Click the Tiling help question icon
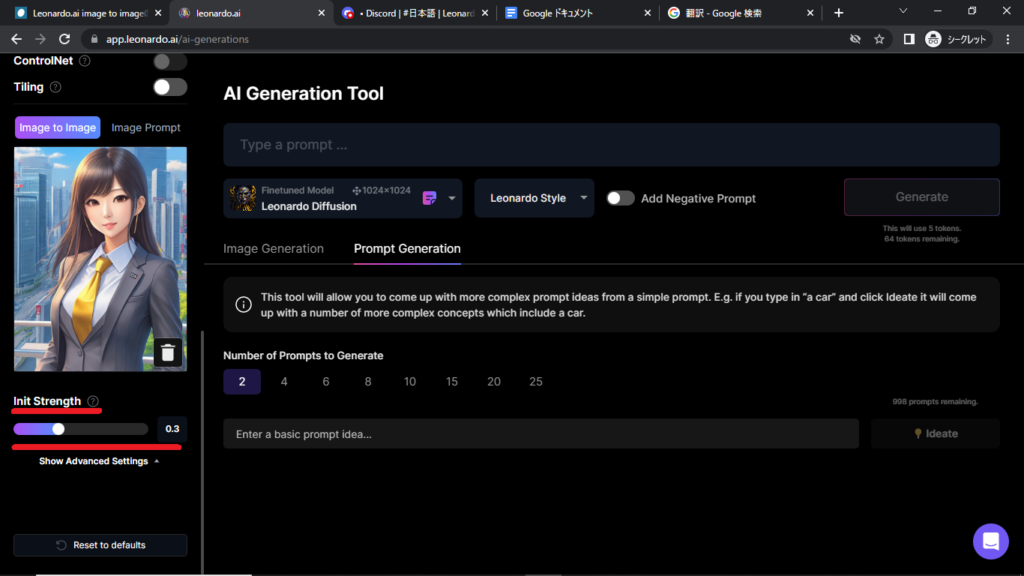Image resolution: width=1024 pixels, height=576 pixels. pyautogui.click(x=56, y=87)
